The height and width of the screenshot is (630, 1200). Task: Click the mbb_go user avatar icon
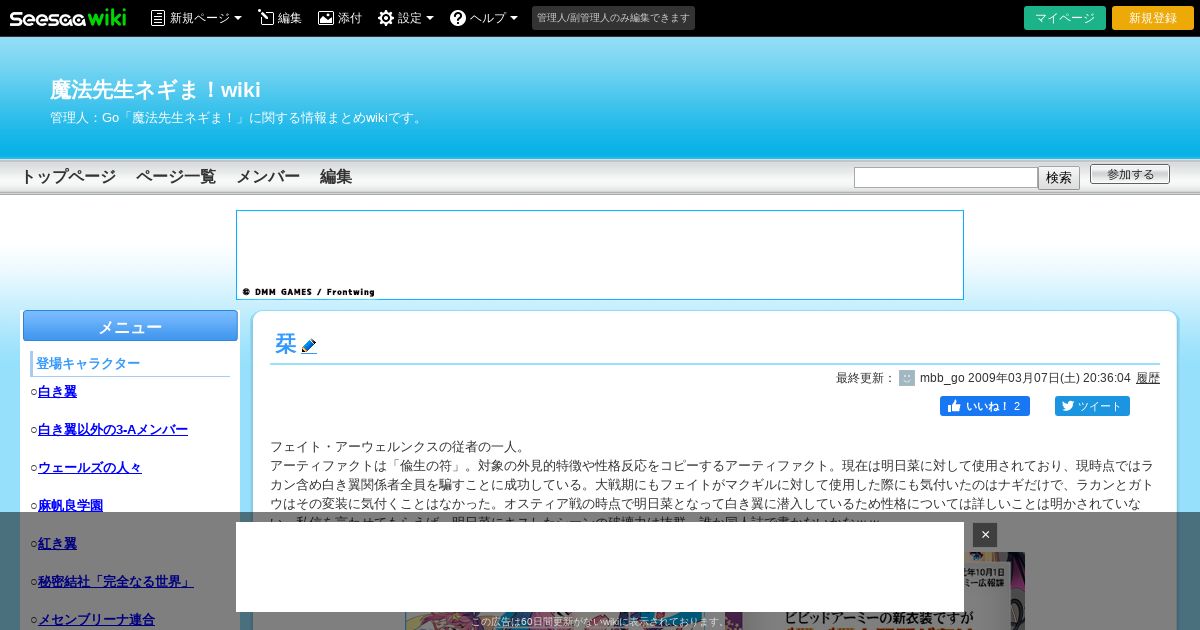(907, 378)
